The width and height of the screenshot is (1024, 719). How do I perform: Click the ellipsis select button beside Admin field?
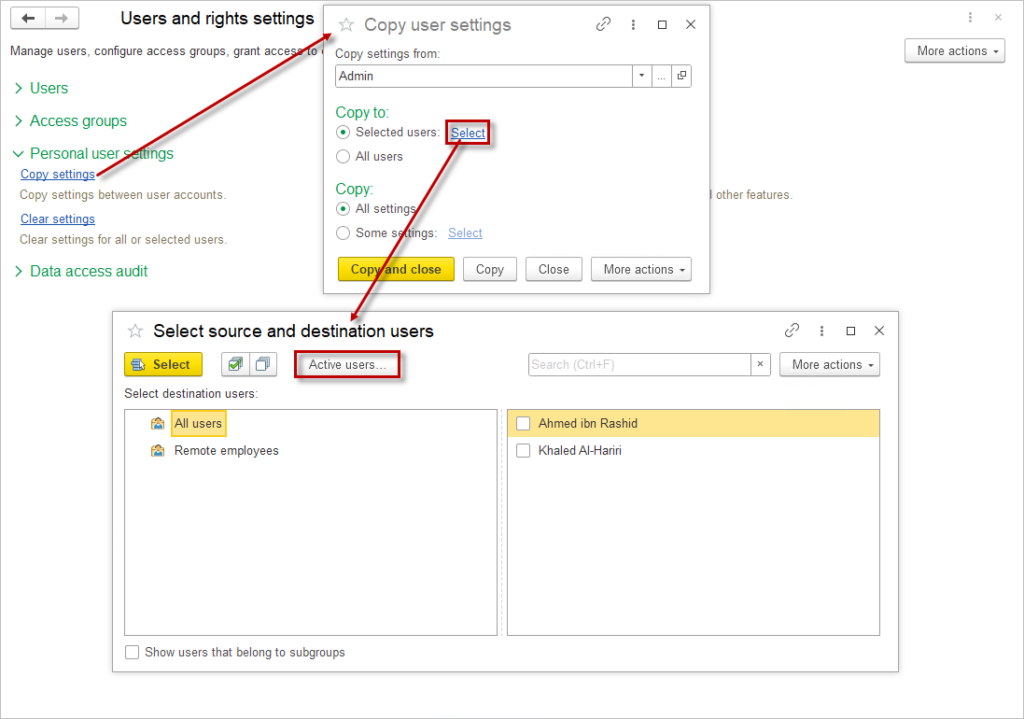(x=662, y=76)
